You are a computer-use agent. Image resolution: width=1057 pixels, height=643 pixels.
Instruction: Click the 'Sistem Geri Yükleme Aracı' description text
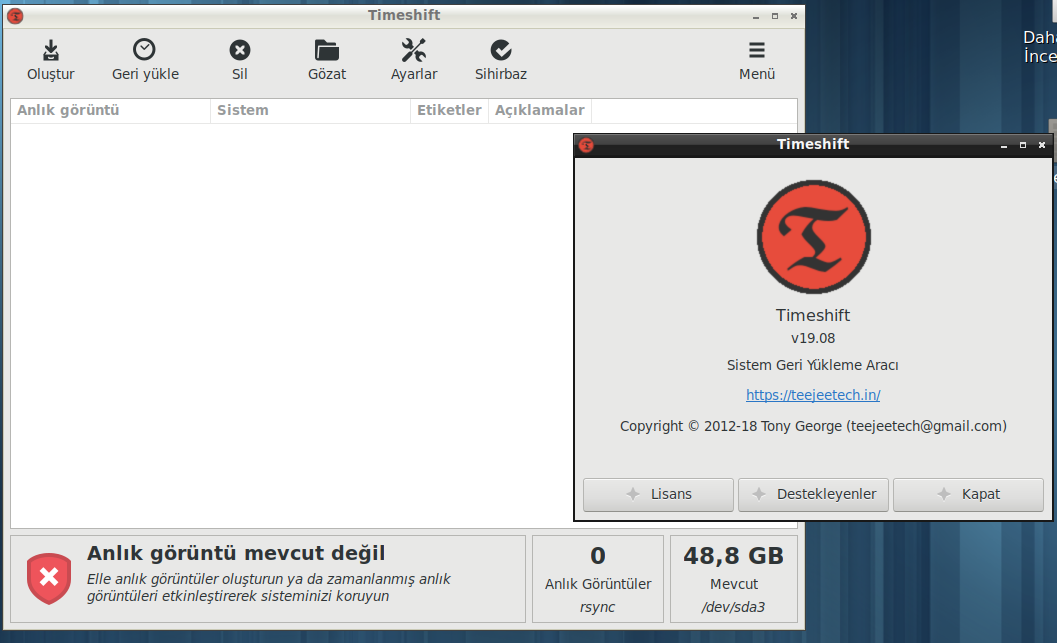click(x=812, y=365)
